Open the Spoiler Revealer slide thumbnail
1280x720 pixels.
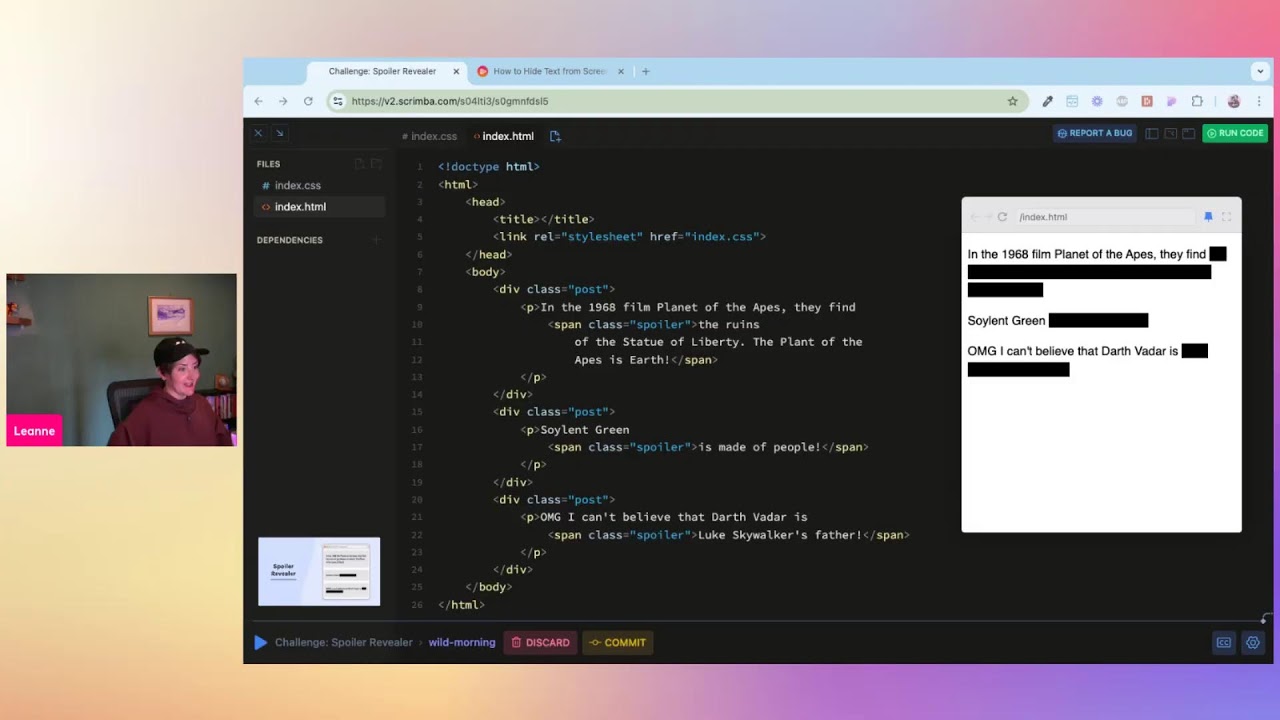click(x=319, y=572)
